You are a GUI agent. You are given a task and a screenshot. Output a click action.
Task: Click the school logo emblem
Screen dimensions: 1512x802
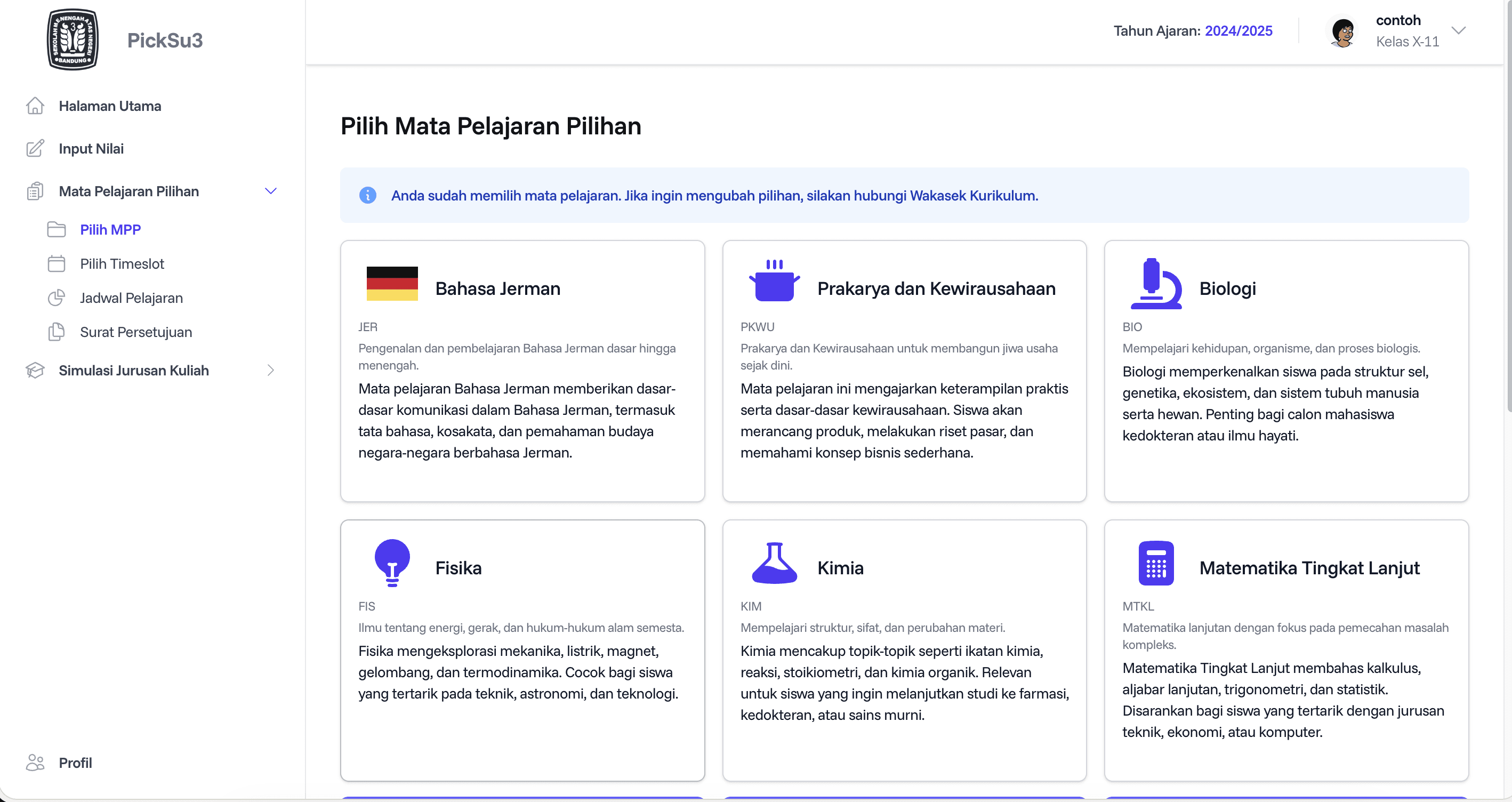73,39
